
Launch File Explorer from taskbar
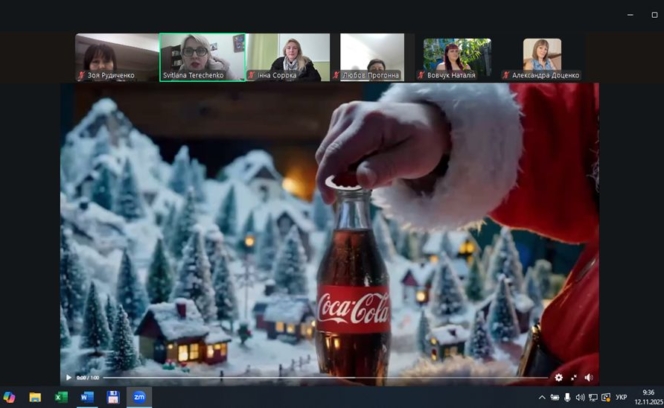point(35,397)
